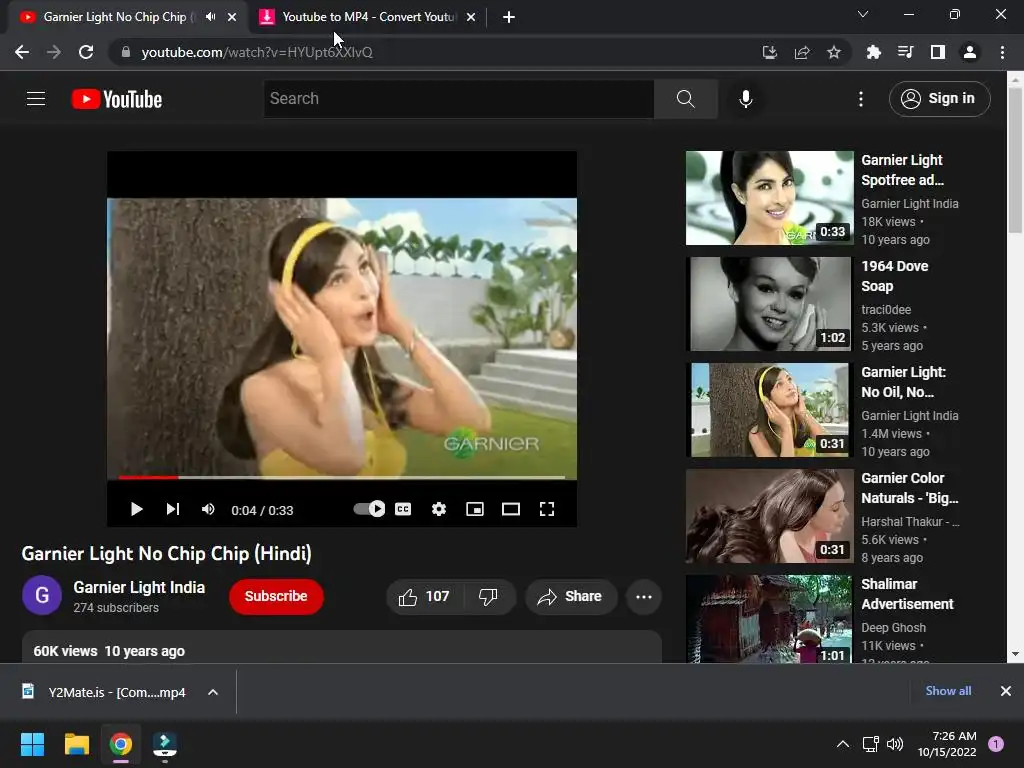Open YouTube settings three-dot menu
1024x768 pixels.
point(861,99)
